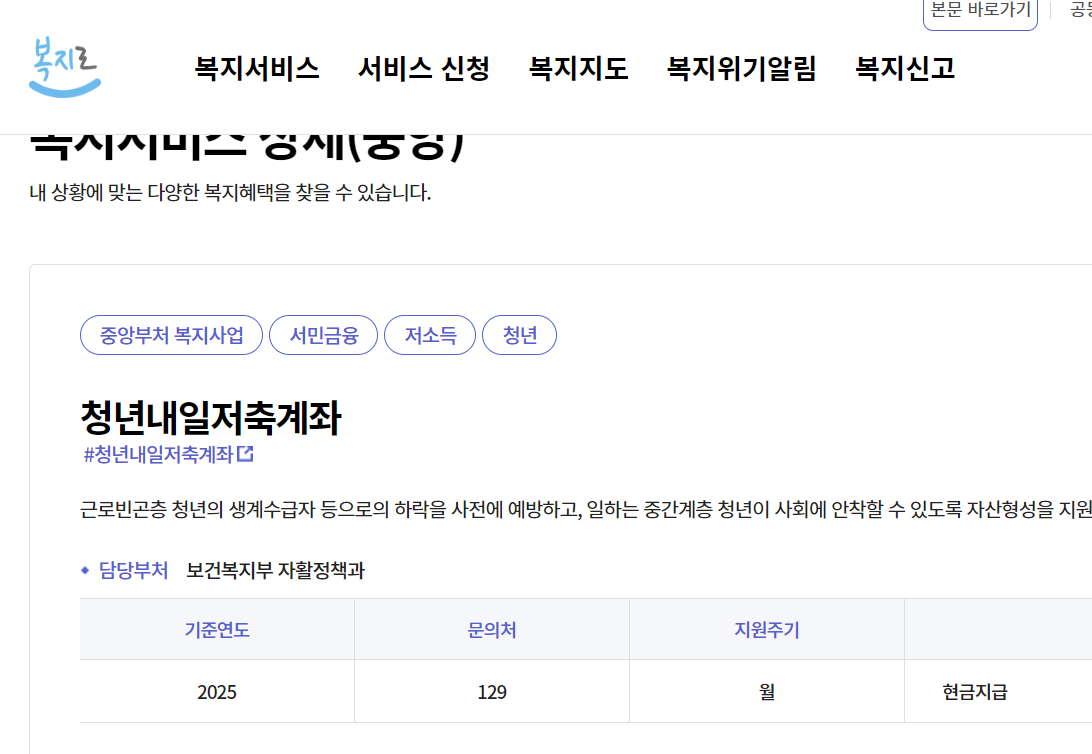Open the 서비스 신청 menu

coord(423,68)
